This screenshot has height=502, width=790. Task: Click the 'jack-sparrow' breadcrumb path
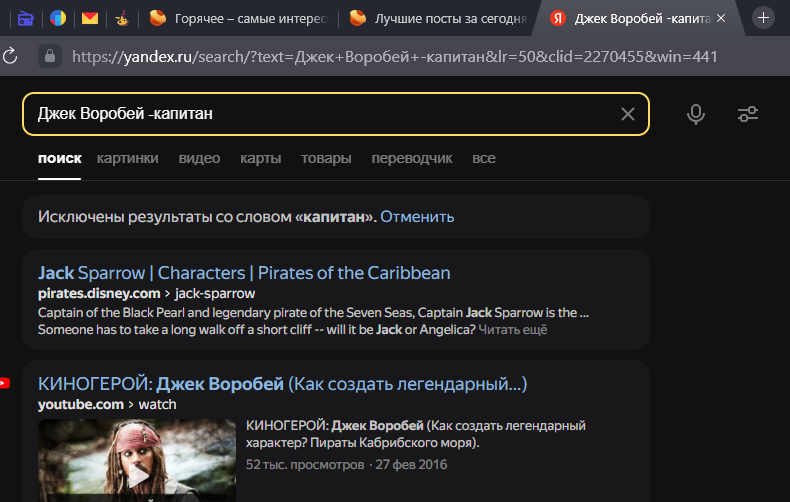coord(215,293)
